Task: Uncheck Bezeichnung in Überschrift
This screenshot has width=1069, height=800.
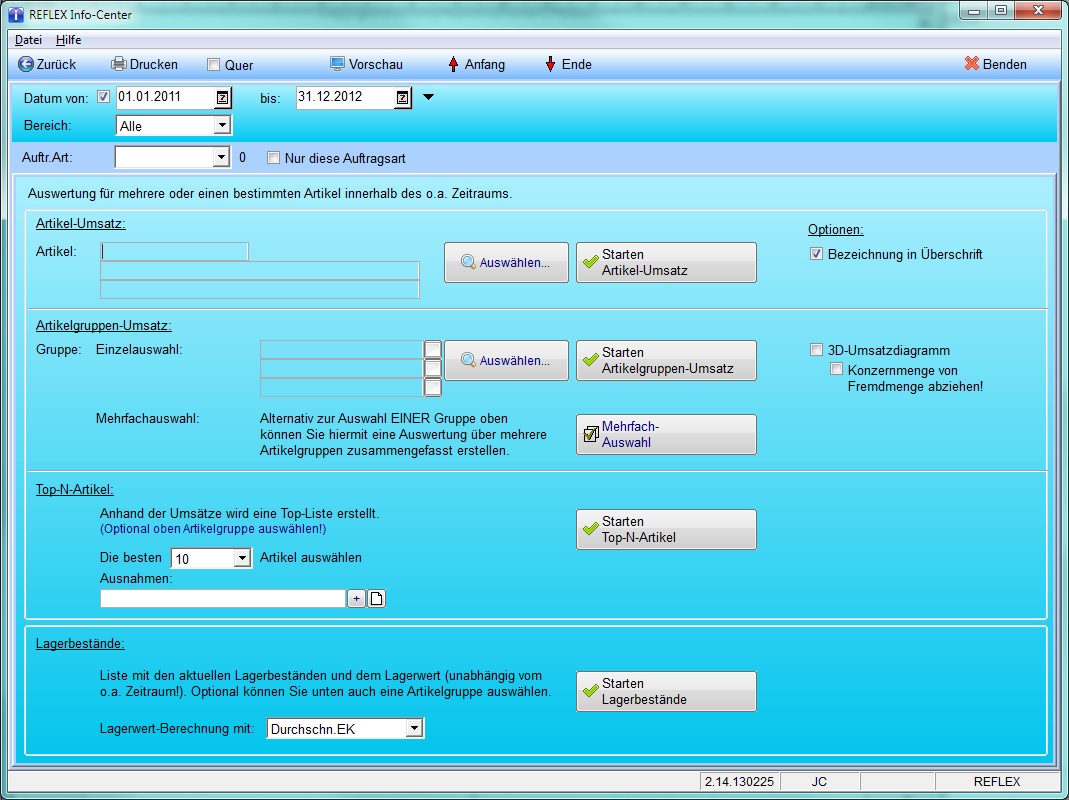Action: point(816,254)
